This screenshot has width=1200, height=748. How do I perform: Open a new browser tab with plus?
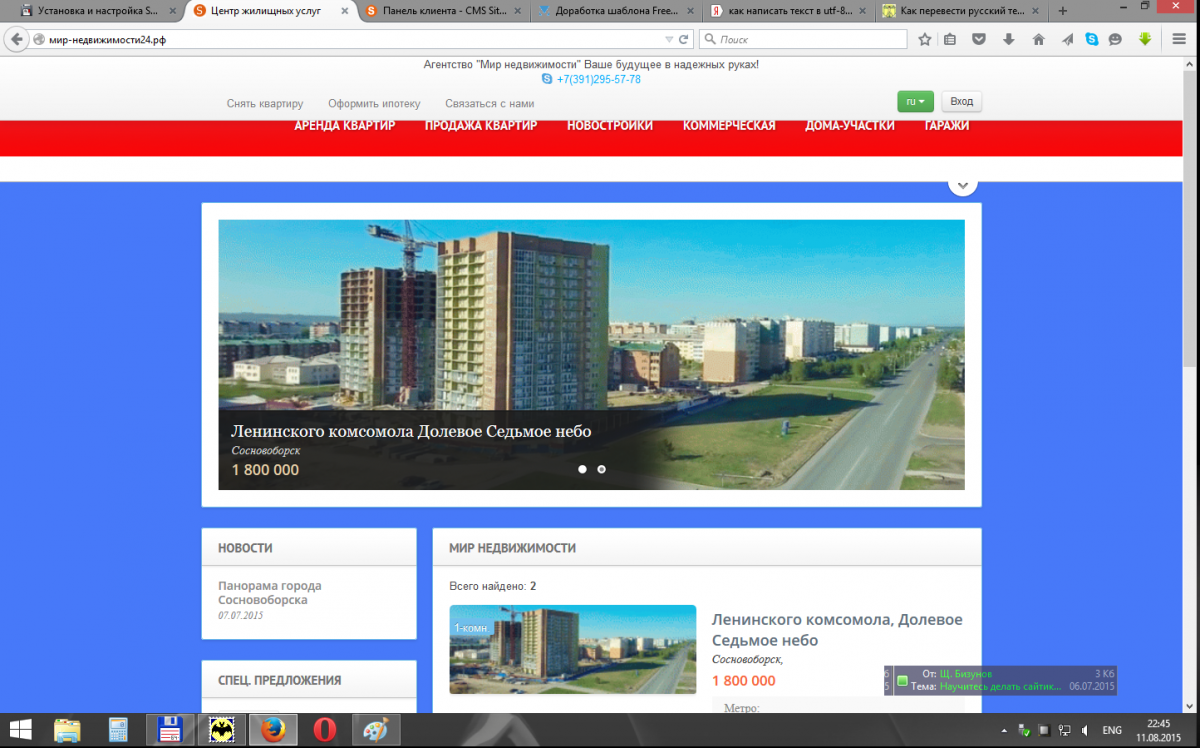coord(1062,11)
